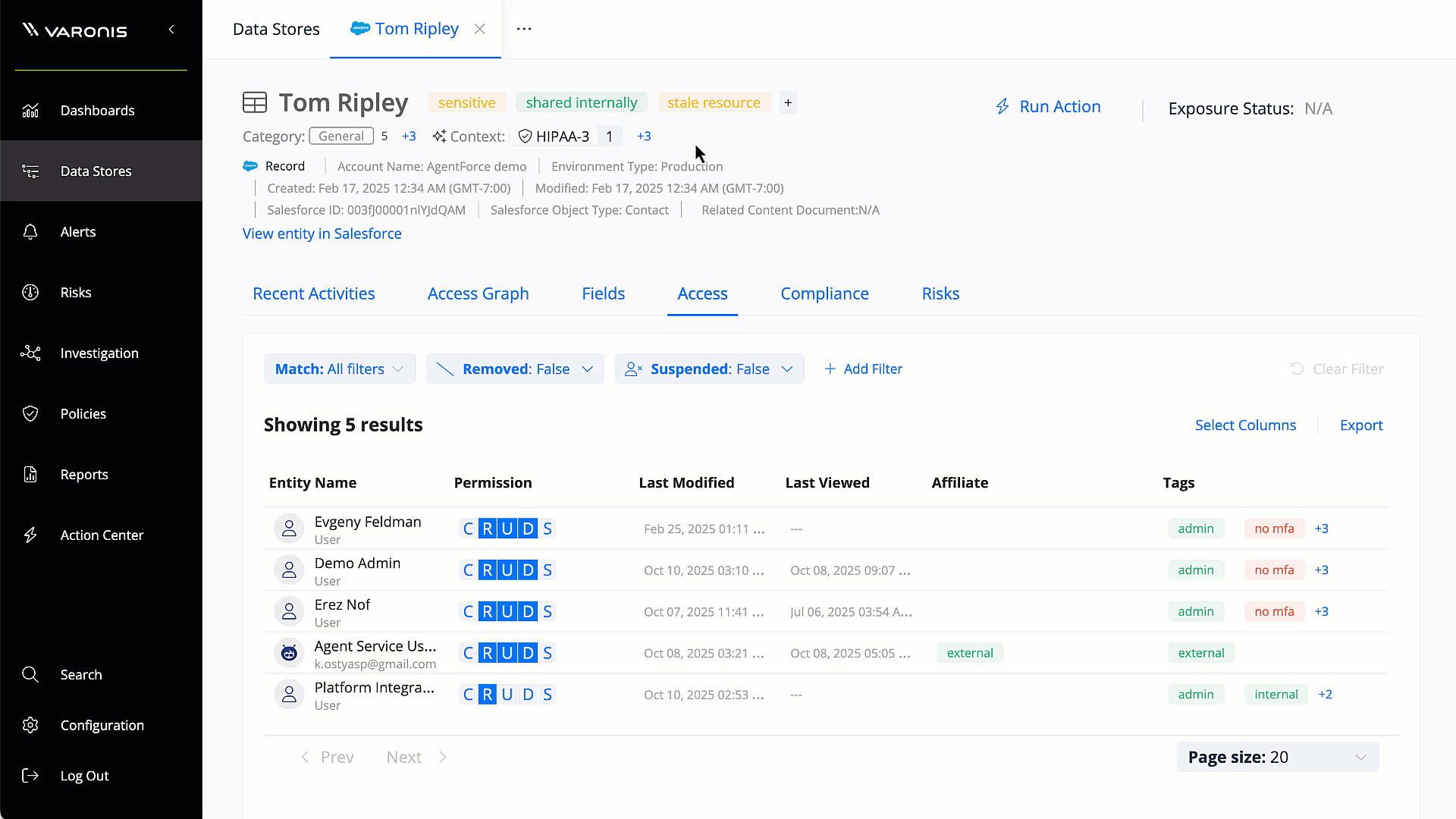Open the Compliance tab
Screen dimensions: 1456x819
(x=824, y=294)
